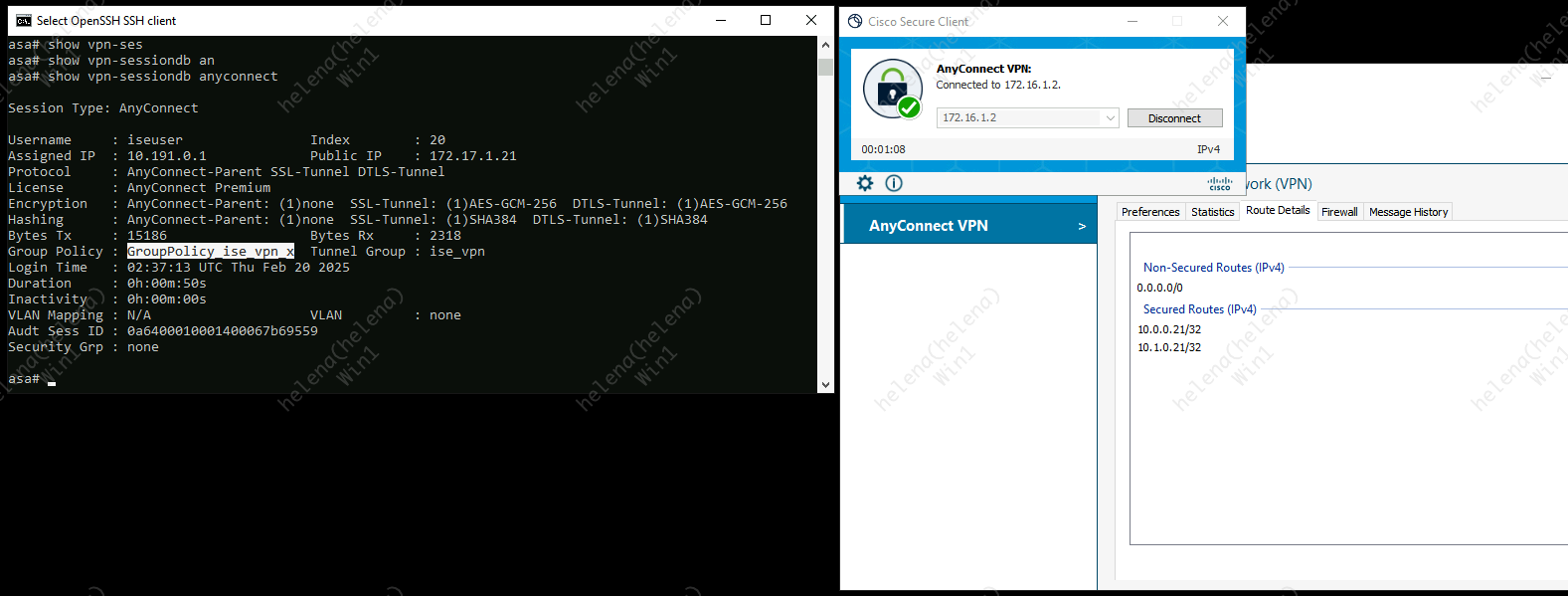Click the 10.0.0.21/32 secured route entry
The height and width of the screenshot is (596, 1568).
[x=1169, y=329]
